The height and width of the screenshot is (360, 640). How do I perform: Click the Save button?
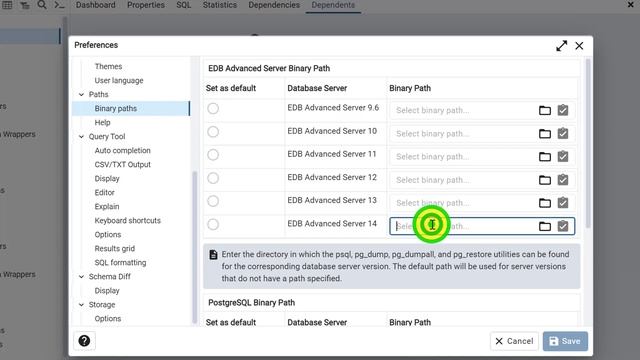tap(565, 341)
